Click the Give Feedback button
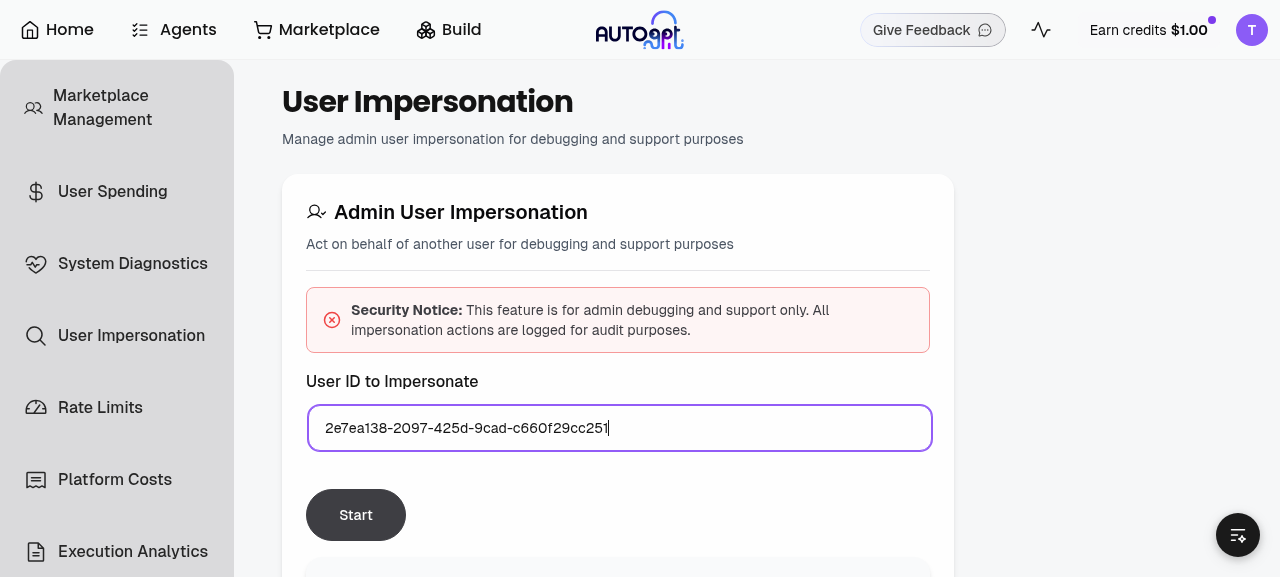 933,30
